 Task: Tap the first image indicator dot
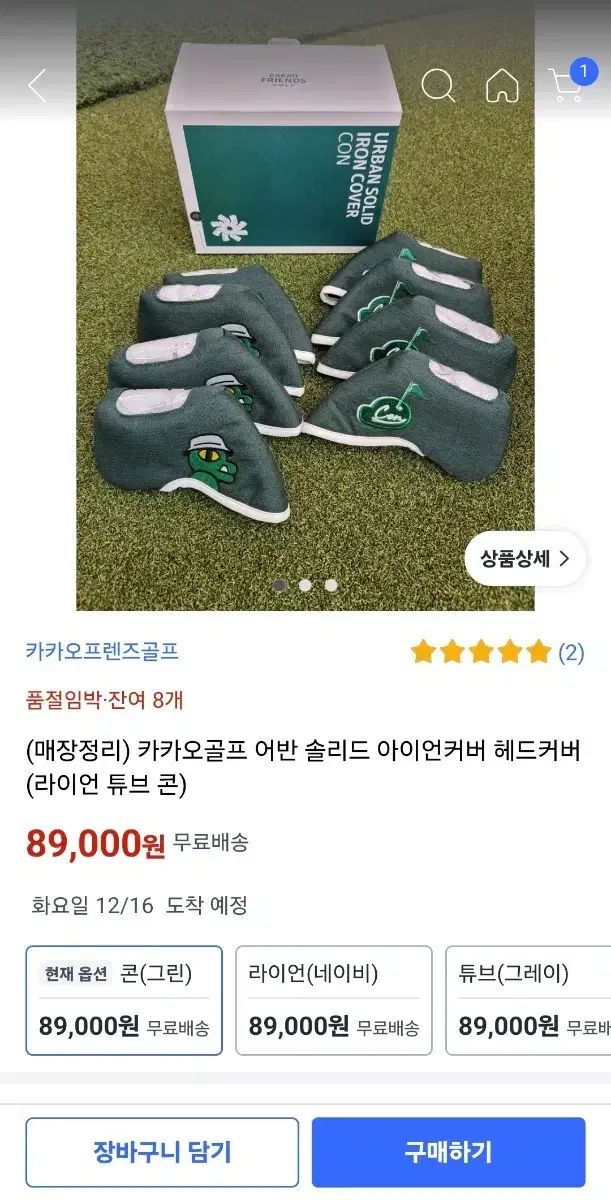[279, 585]
